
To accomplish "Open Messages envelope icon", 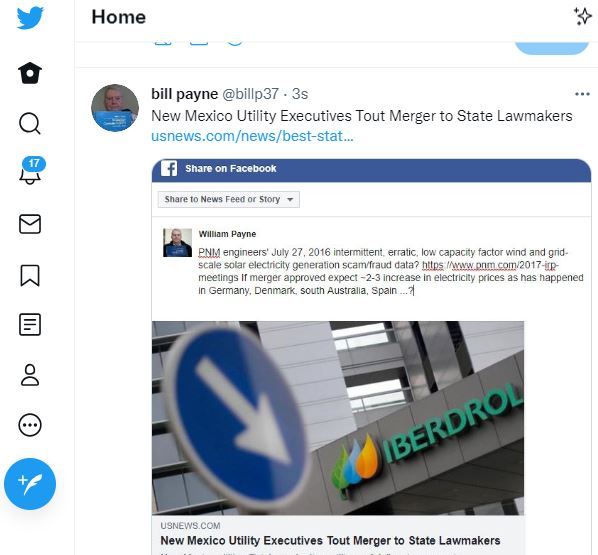I will (30, 224).
